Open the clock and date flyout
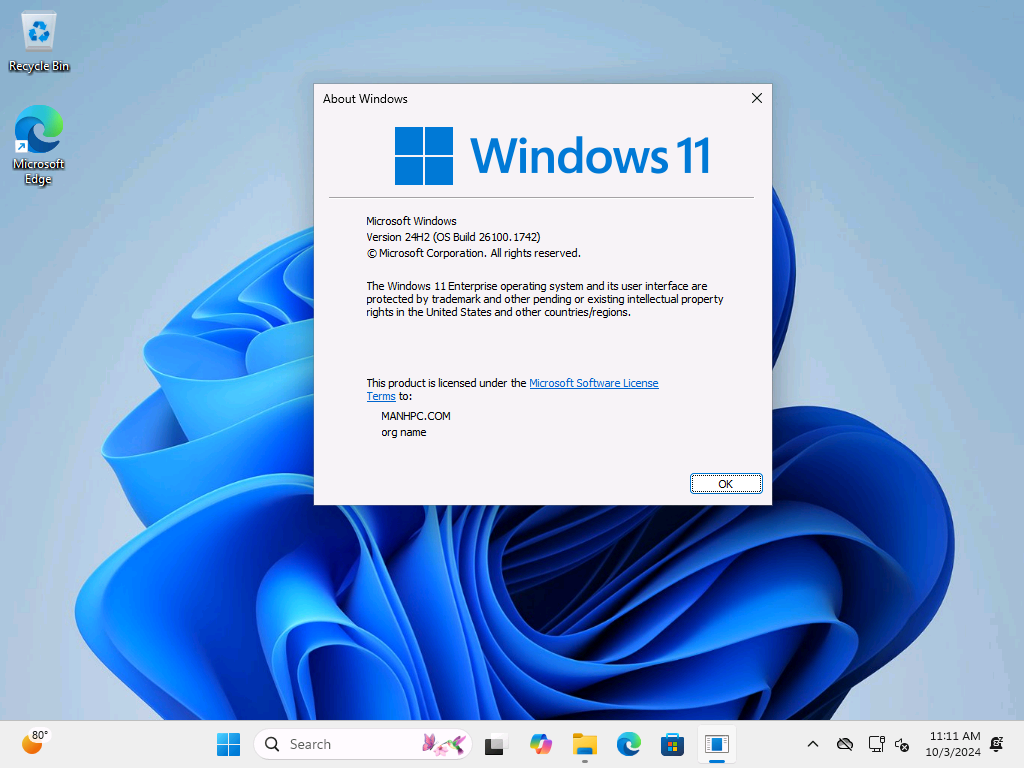Image resolution: width=1024 pixels, height=768 pixels. [x=954, y=744]
